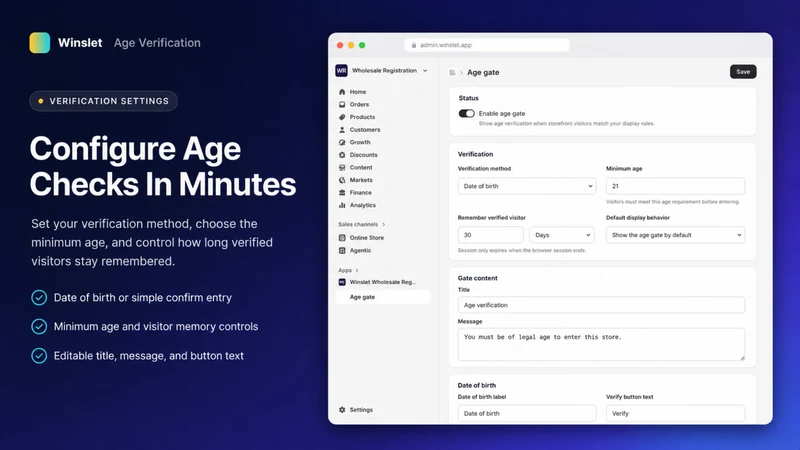
Task: Expand the Apps section chevron
Action: [357, 270]
